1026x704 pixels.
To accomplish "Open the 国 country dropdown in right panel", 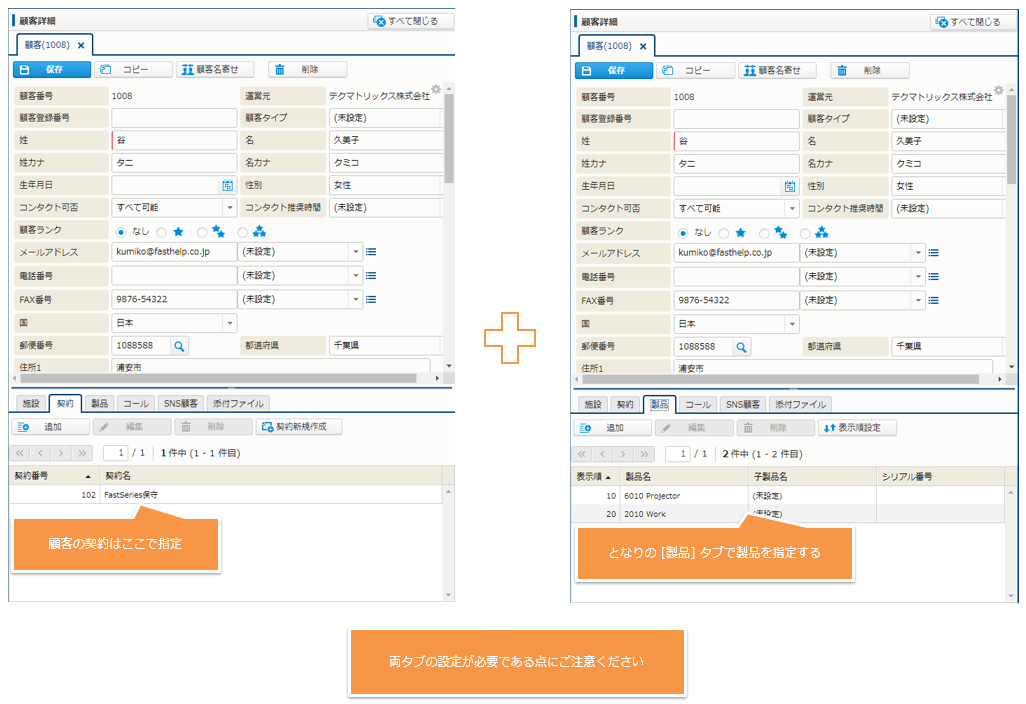I will point(792,324).
